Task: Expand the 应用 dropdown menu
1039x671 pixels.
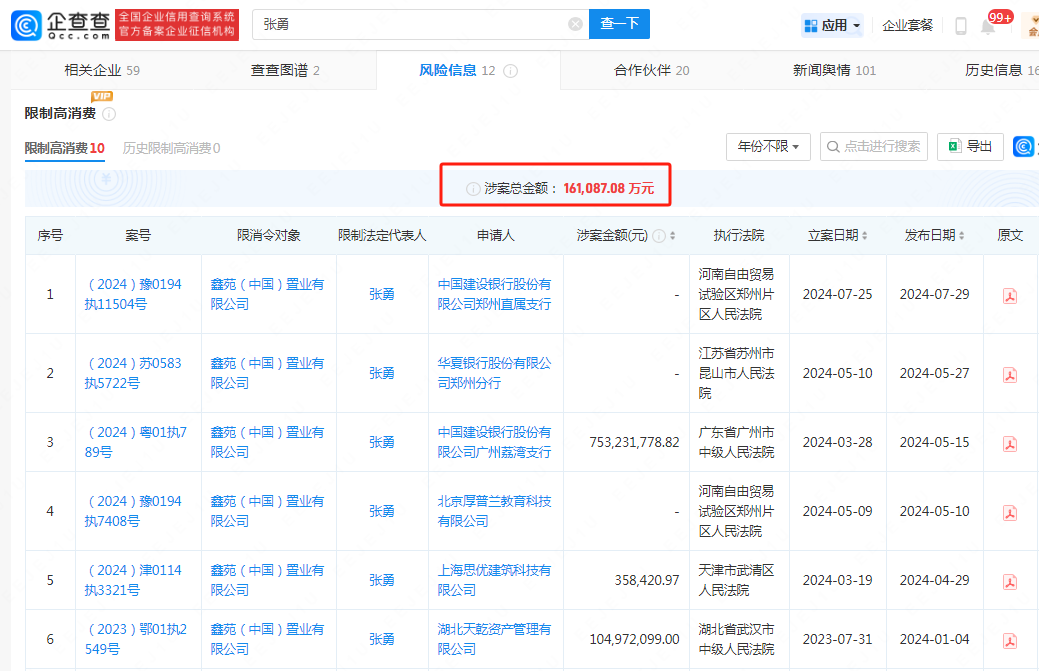Action: [832, 25]
